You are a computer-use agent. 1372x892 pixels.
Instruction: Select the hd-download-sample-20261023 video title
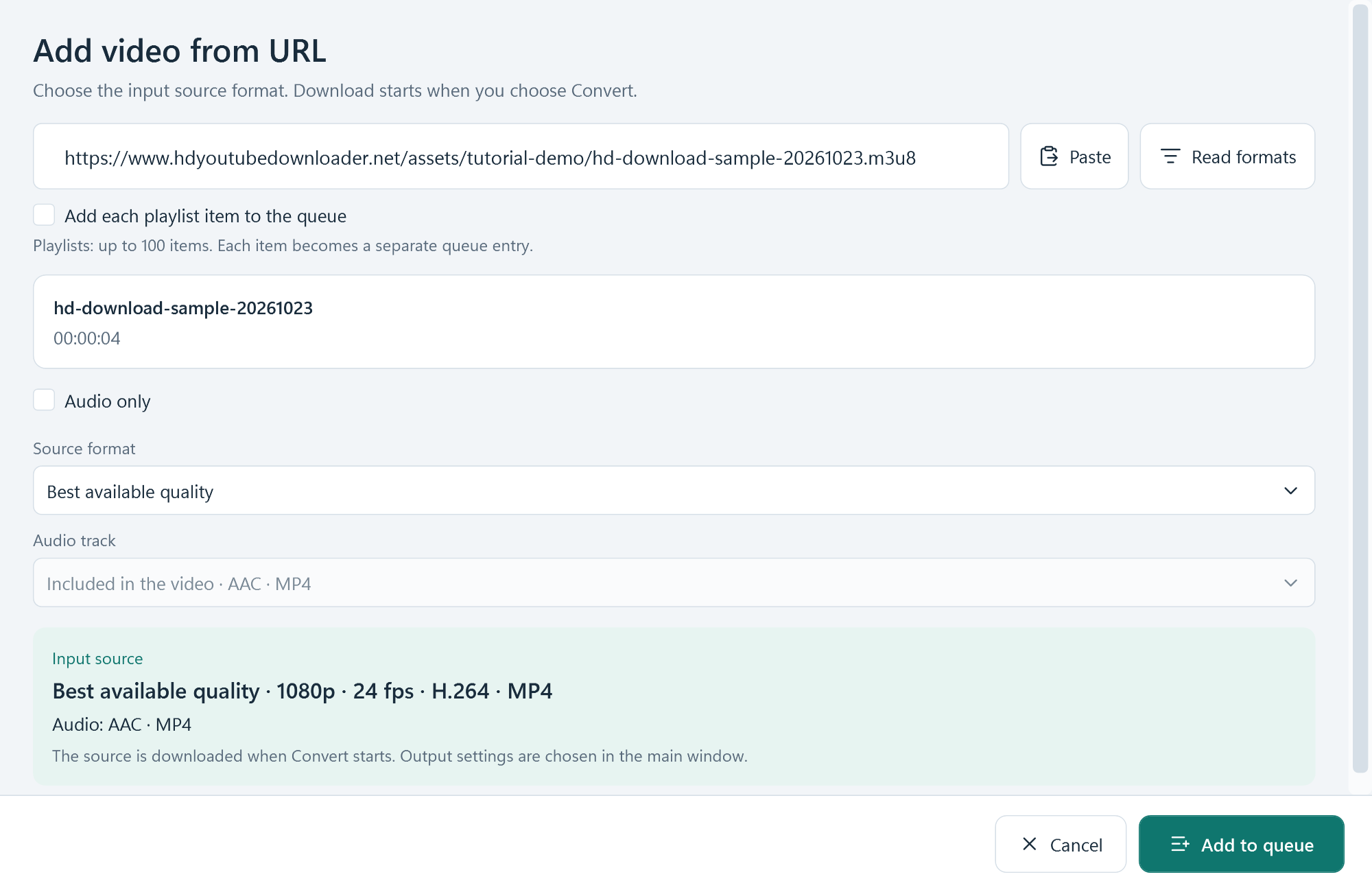click(x=183, y=308)
